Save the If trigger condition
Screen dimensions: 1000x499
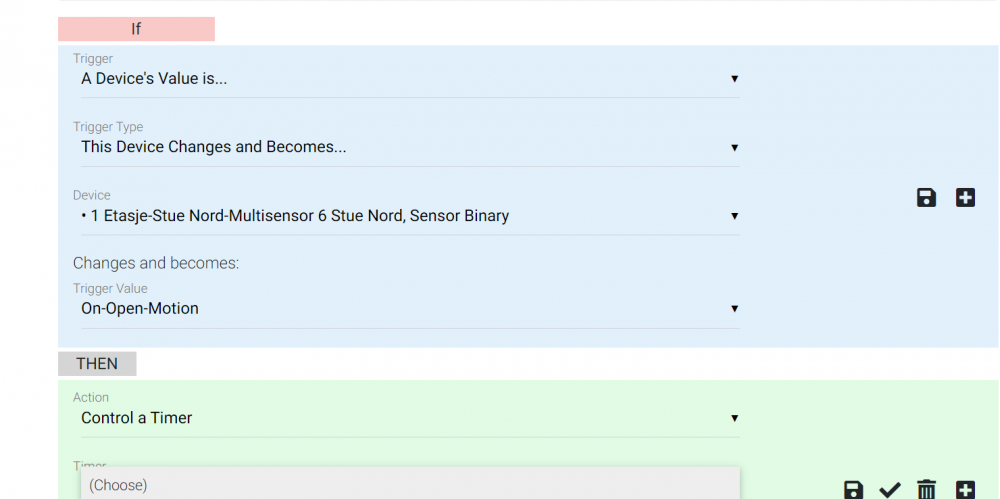[926, 198]
